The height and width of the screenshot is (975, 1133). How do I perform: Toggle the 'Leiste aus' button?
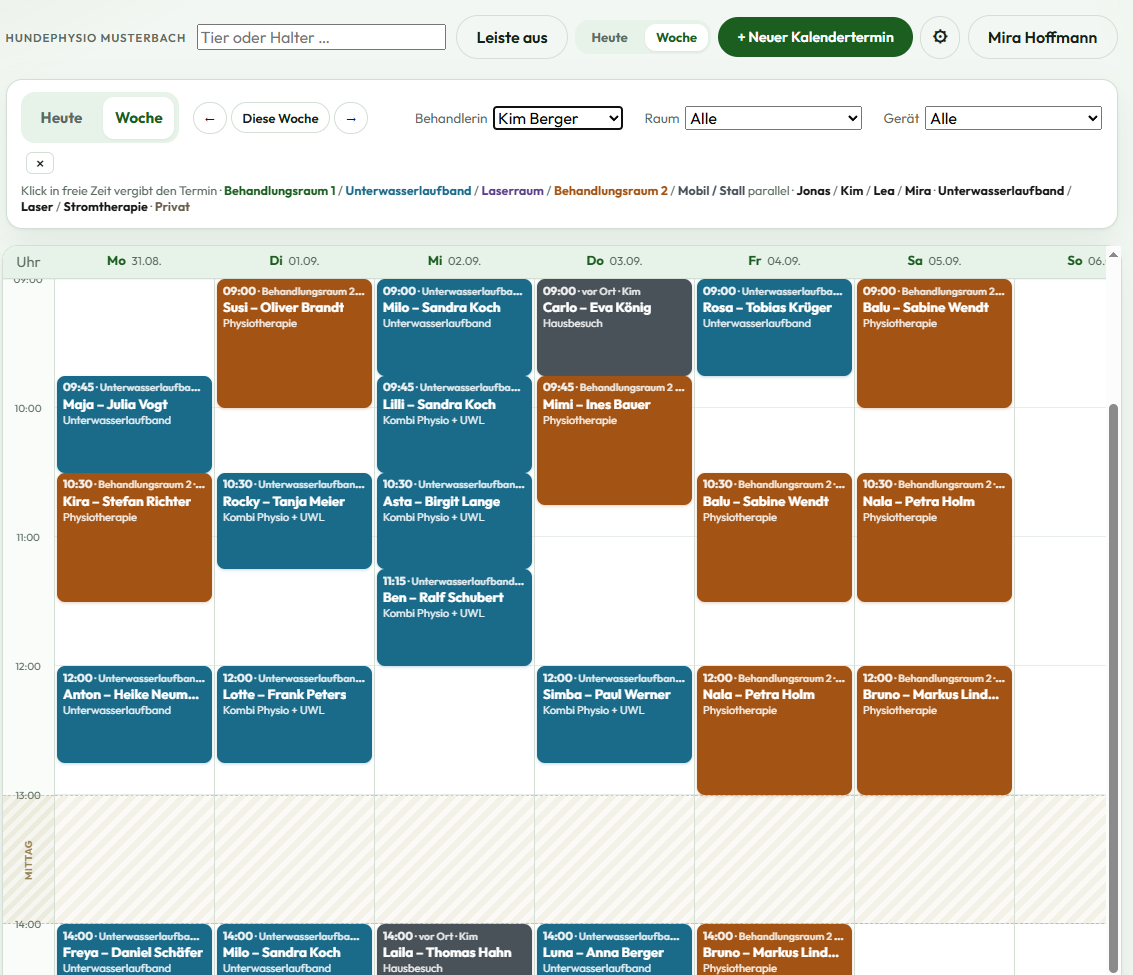[x=512, y=38]
